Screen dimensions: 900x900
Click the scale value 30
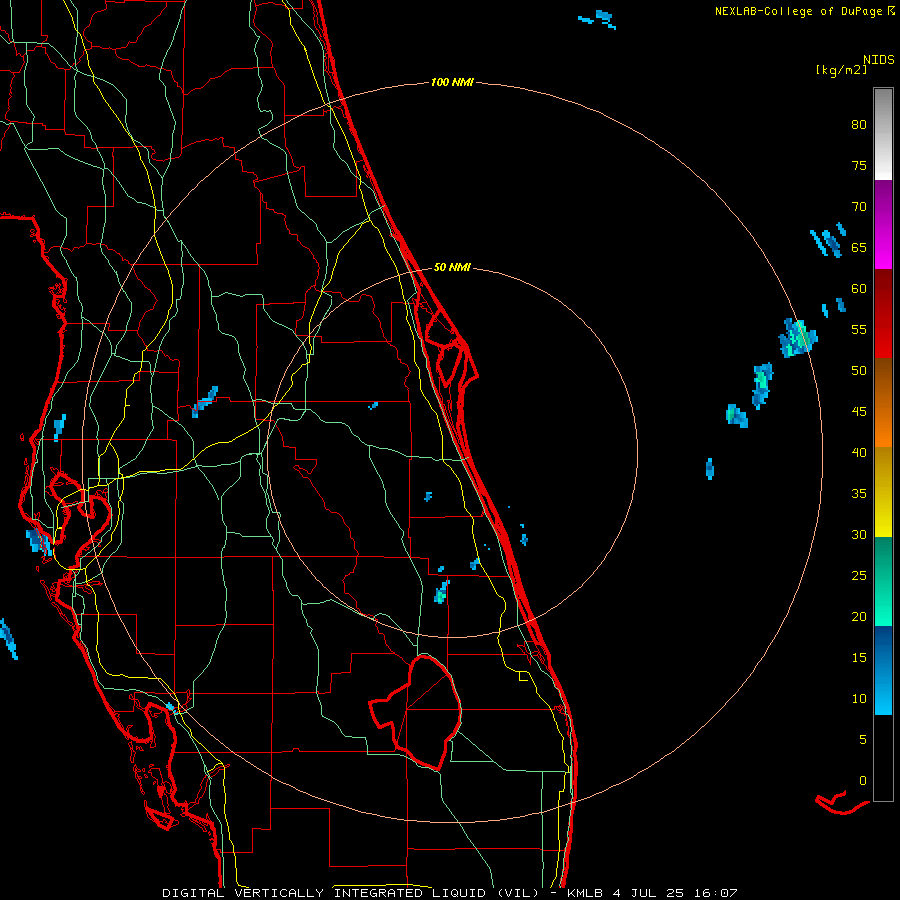859,535
